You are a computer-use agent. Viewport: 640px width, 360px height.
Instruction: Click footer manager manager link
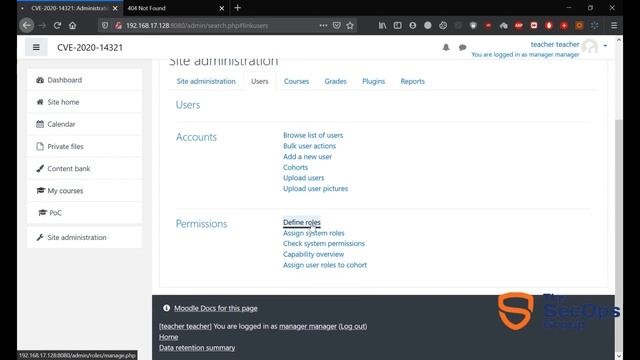tap(308, 326)
